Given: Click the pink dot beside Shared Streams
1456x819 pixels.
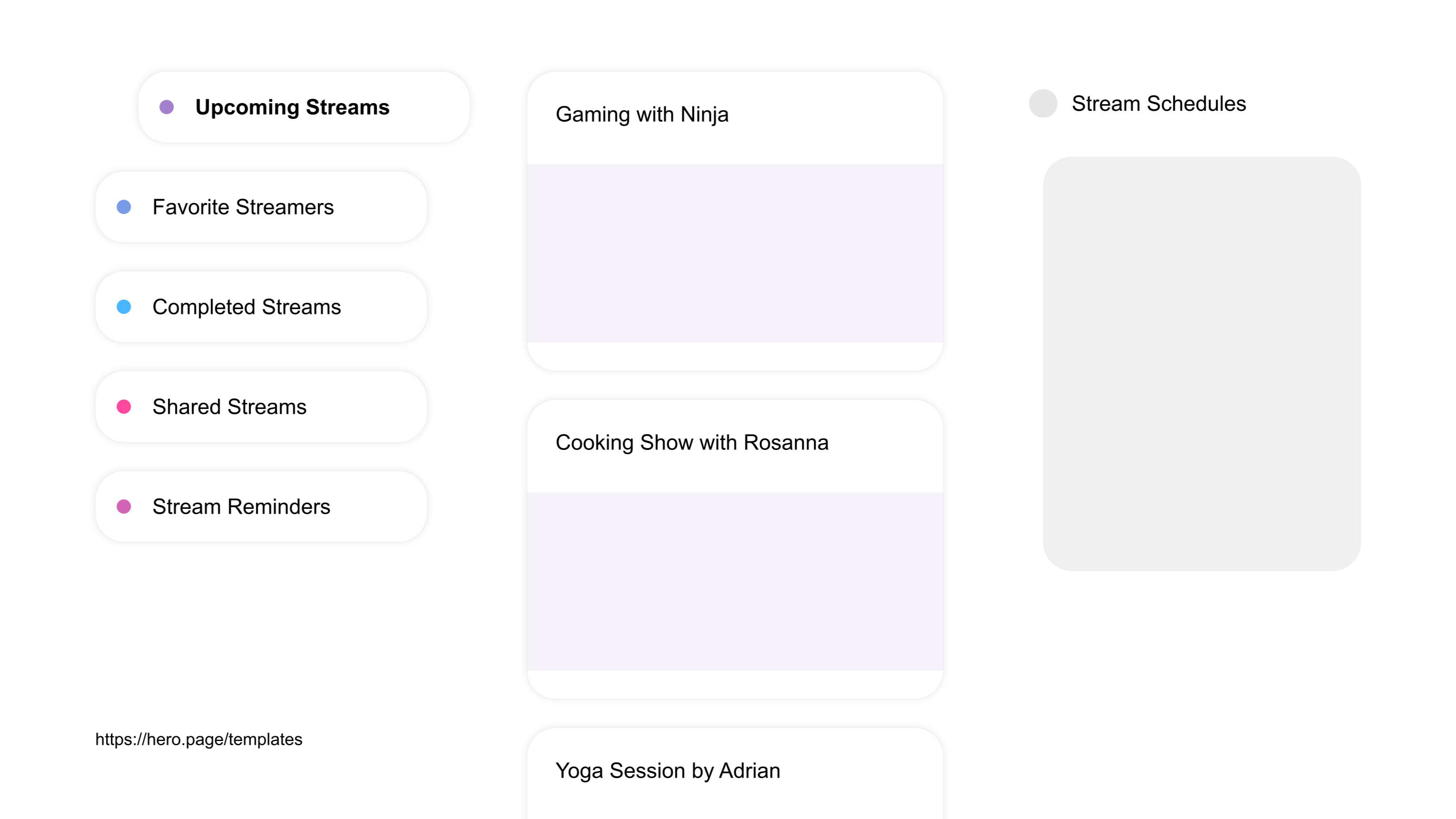Looking at the screenshot, I should (x=124, y=407).
